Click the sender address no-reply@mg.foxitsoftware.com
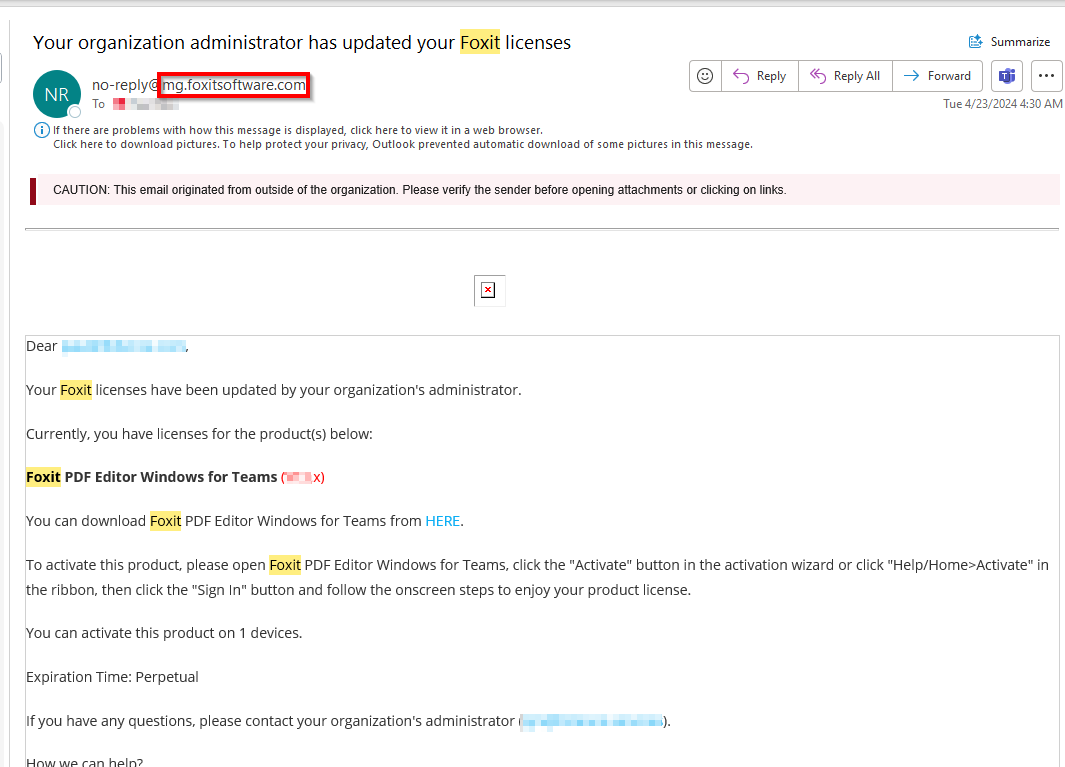Image resolution: width=1065 pixels, height=767 pixels. point(199,85)
